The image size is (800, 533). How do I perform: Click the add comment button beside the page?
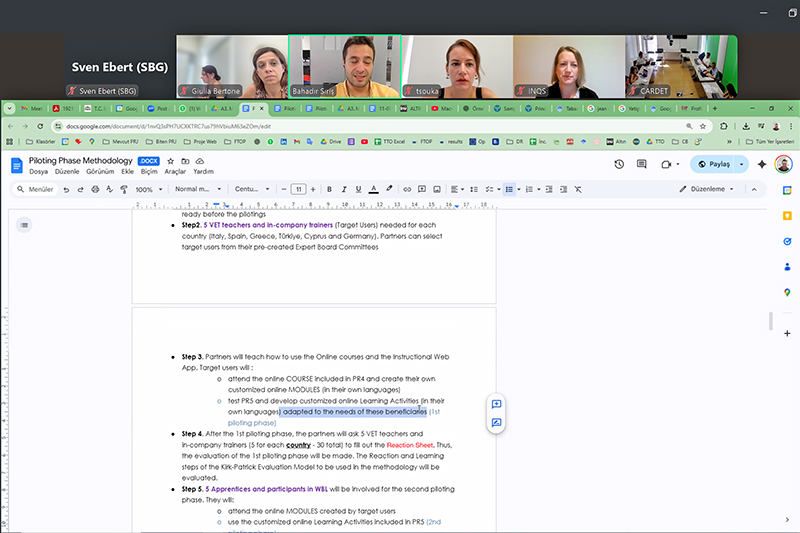[x=496, y=405]
